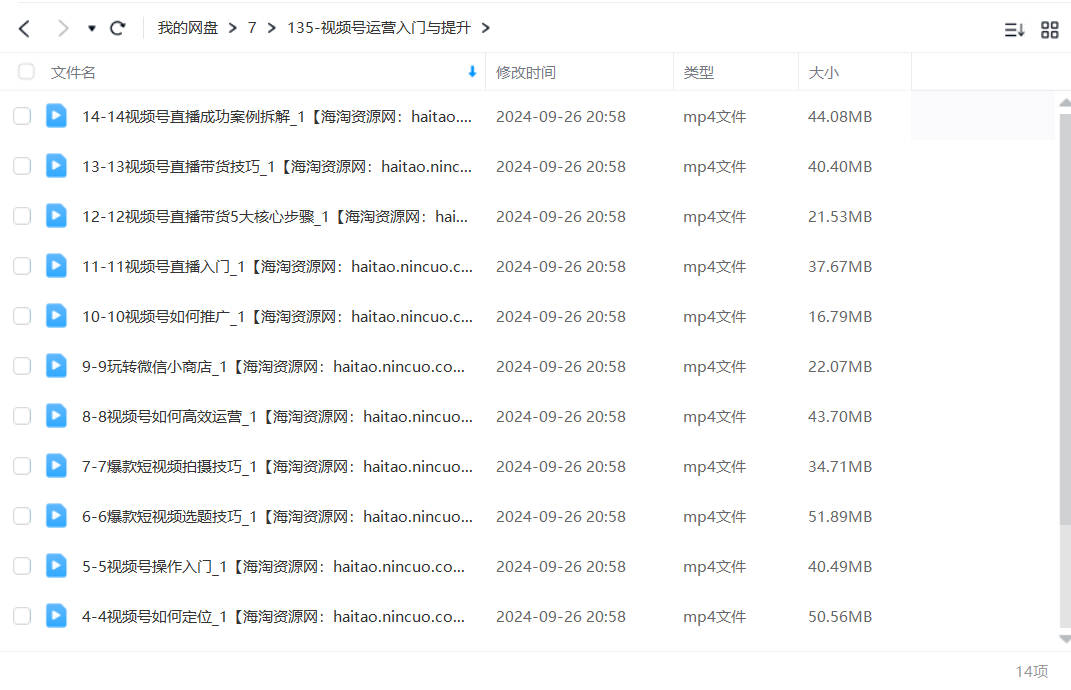The height and width of the screenshot is (690, 1071).
Task: Check the box for 6-6爆款短视频选题技巧
Action: (x=23, y=516)
